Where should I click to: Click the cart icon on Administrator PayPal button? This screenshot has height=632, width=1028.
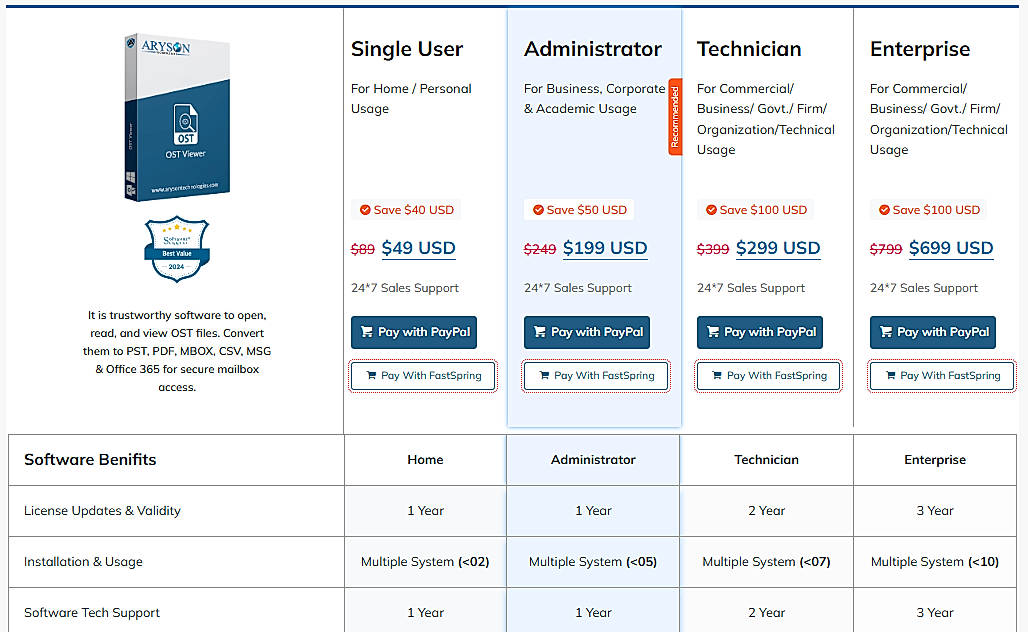pyautogui.click(x=540, y=332)
